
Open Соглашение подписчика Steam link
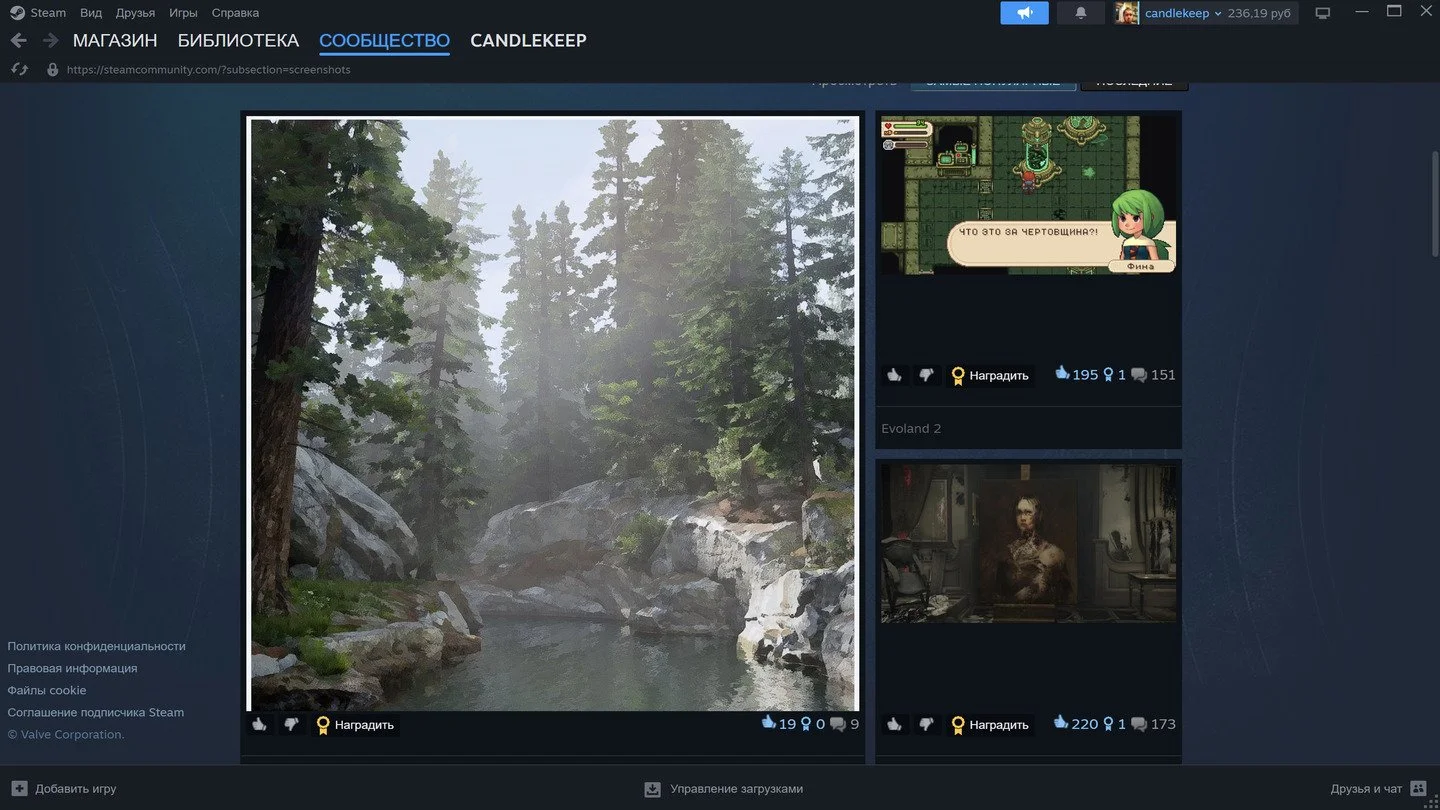(x=96, y=712)
